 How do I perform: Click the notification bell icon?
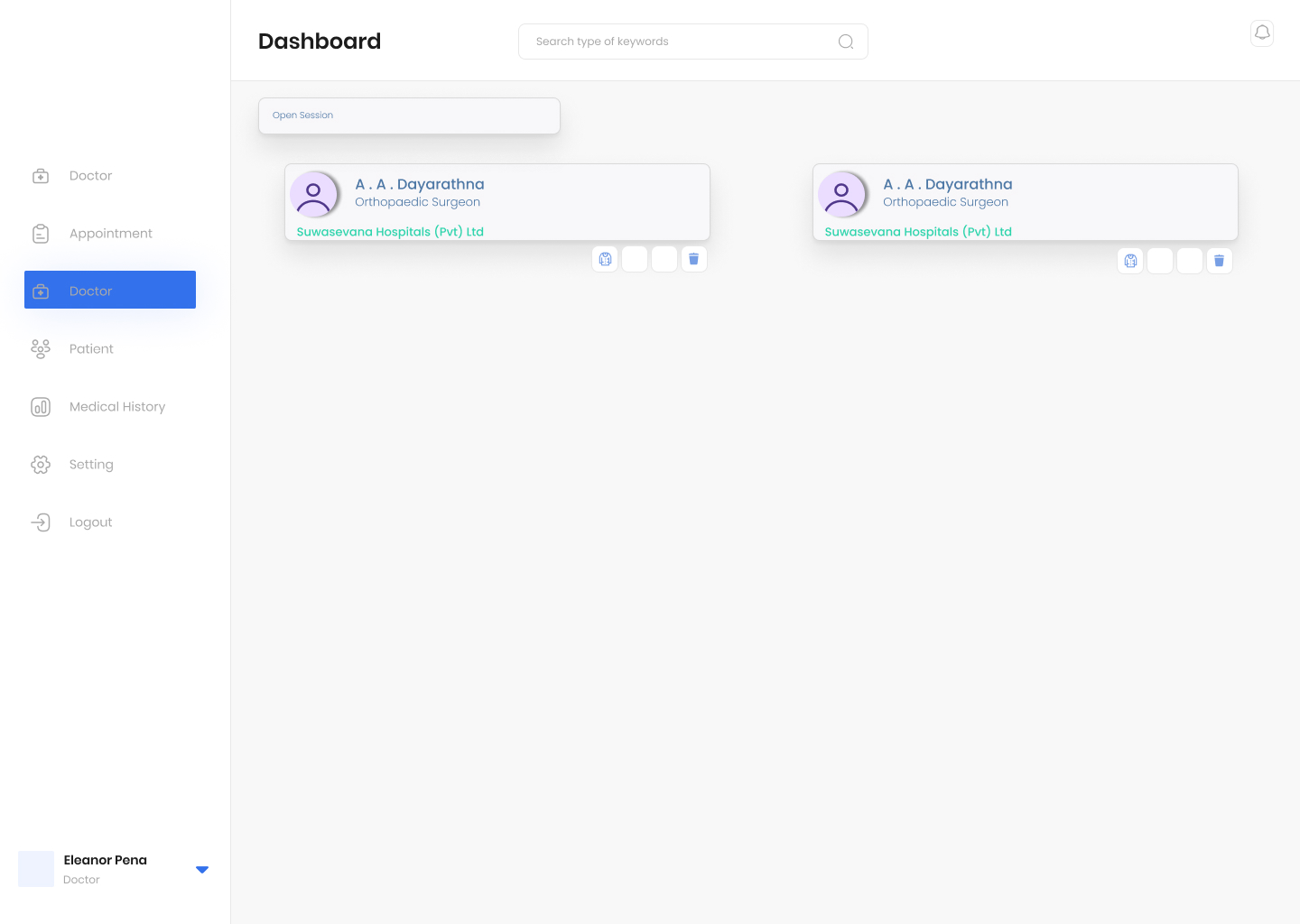pos(1262,33)
